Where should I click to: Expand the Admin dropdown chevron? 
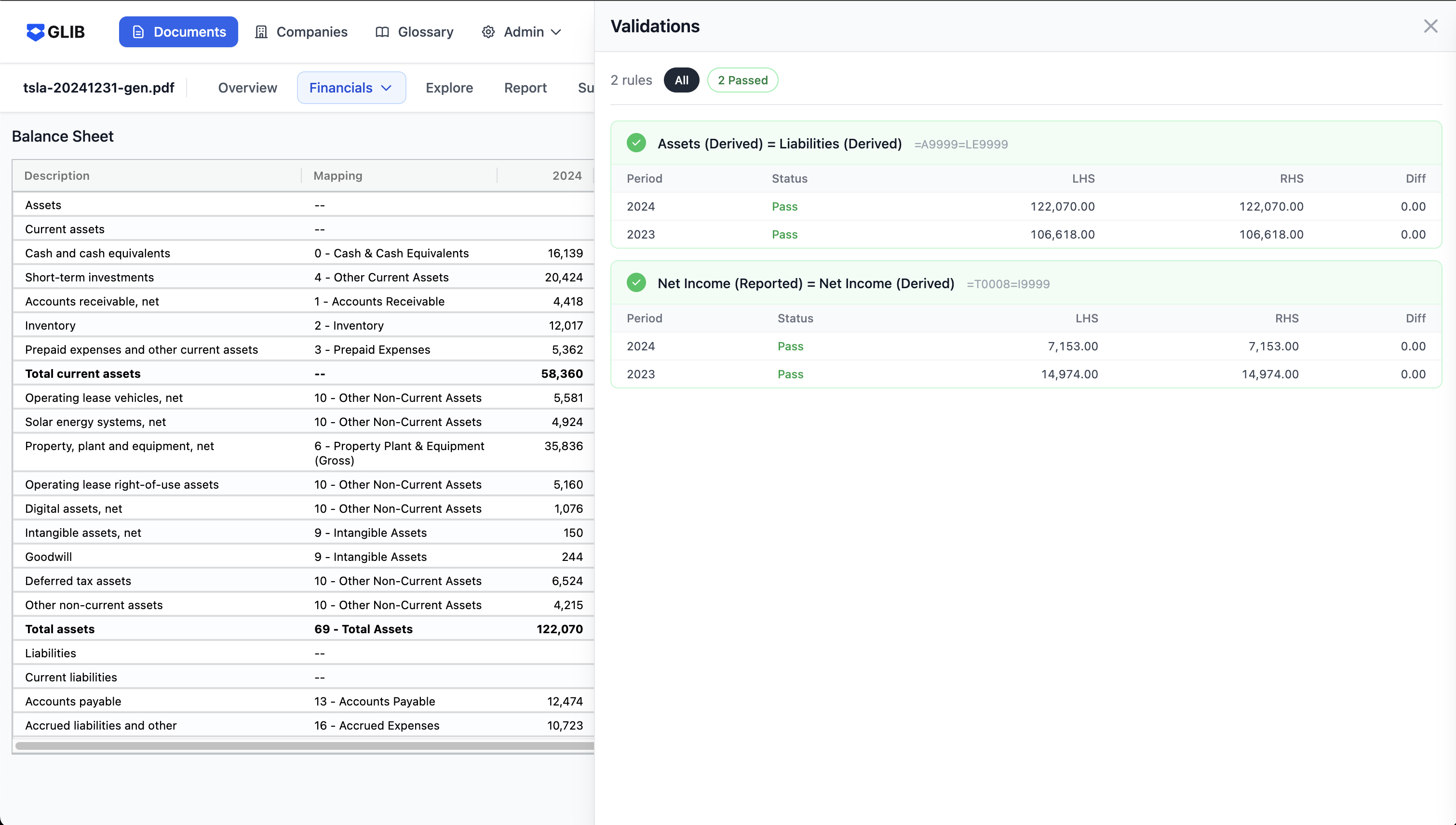(x=556, y=32)
